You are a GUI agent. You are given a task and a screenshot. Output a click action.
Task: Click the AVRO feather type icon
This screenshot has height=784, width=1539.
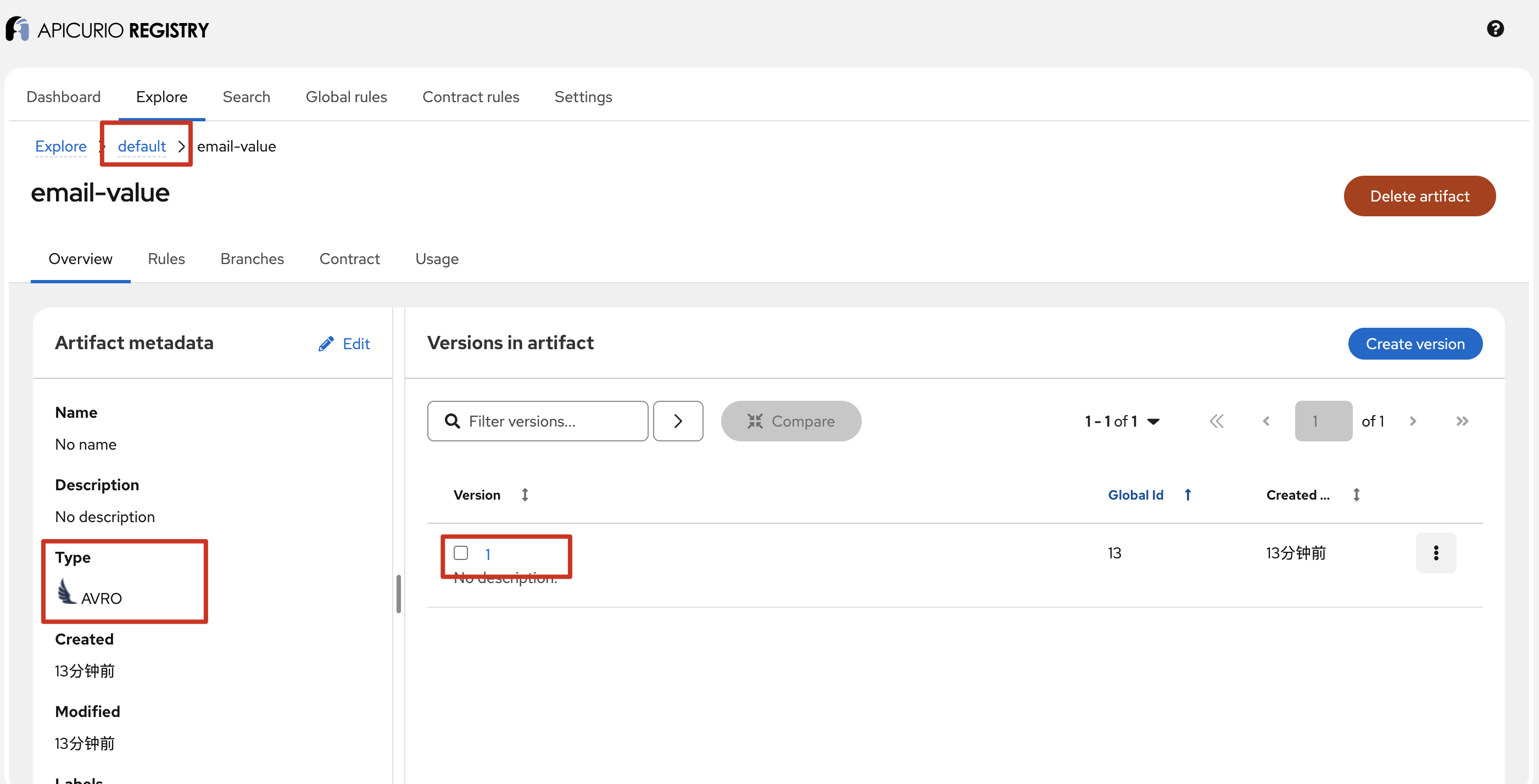[x=66, y=592]
